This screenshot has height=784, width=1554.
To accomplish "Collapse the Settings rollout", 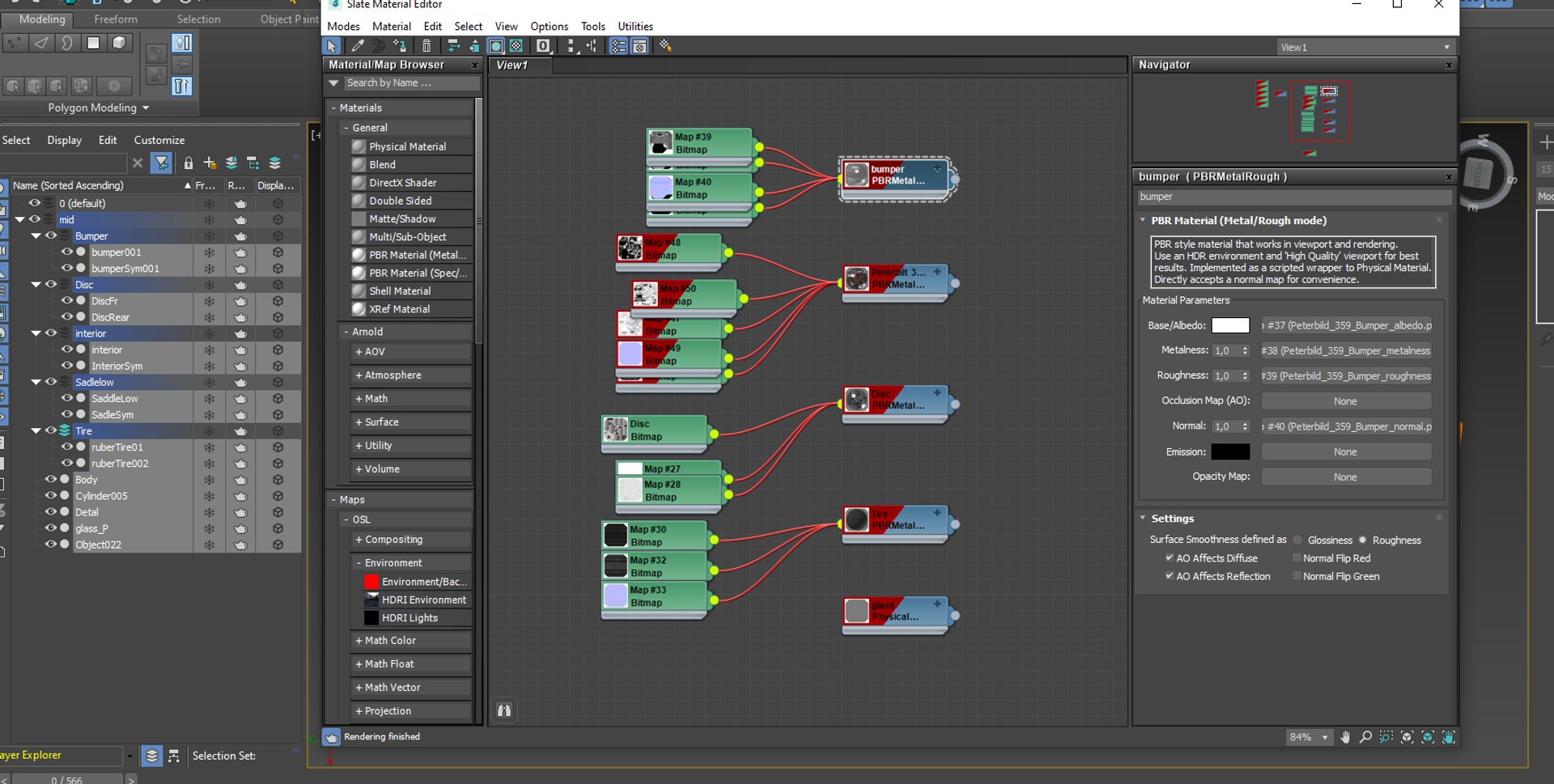I will [x=1143, y=519].
